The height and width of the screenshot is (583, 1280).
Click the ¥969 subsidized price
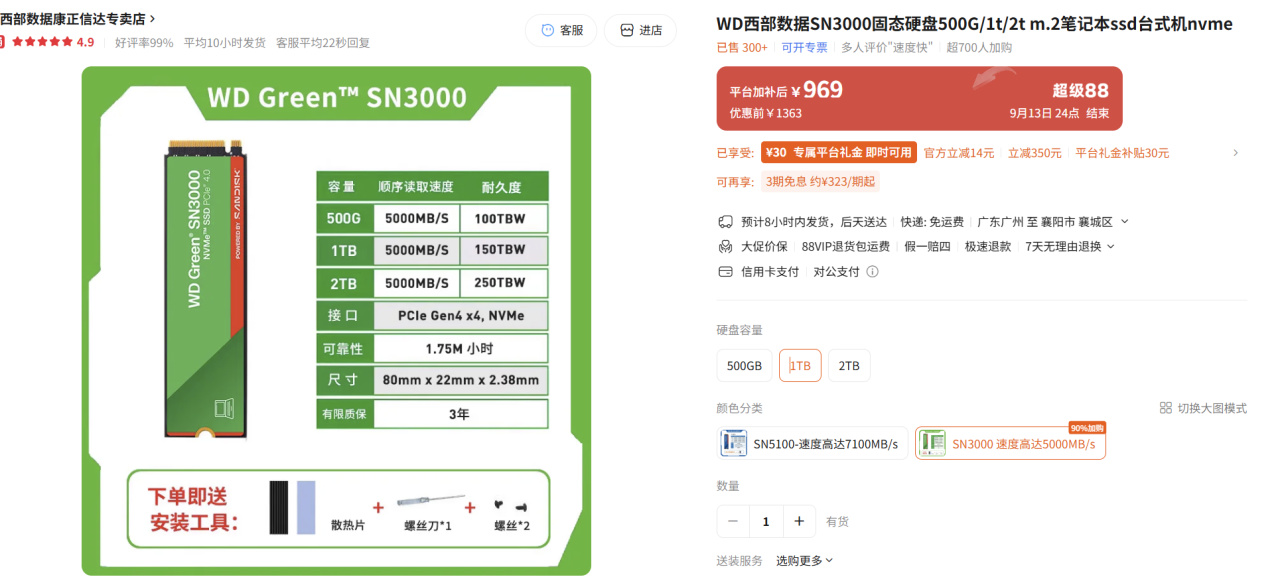coord(816,90)
